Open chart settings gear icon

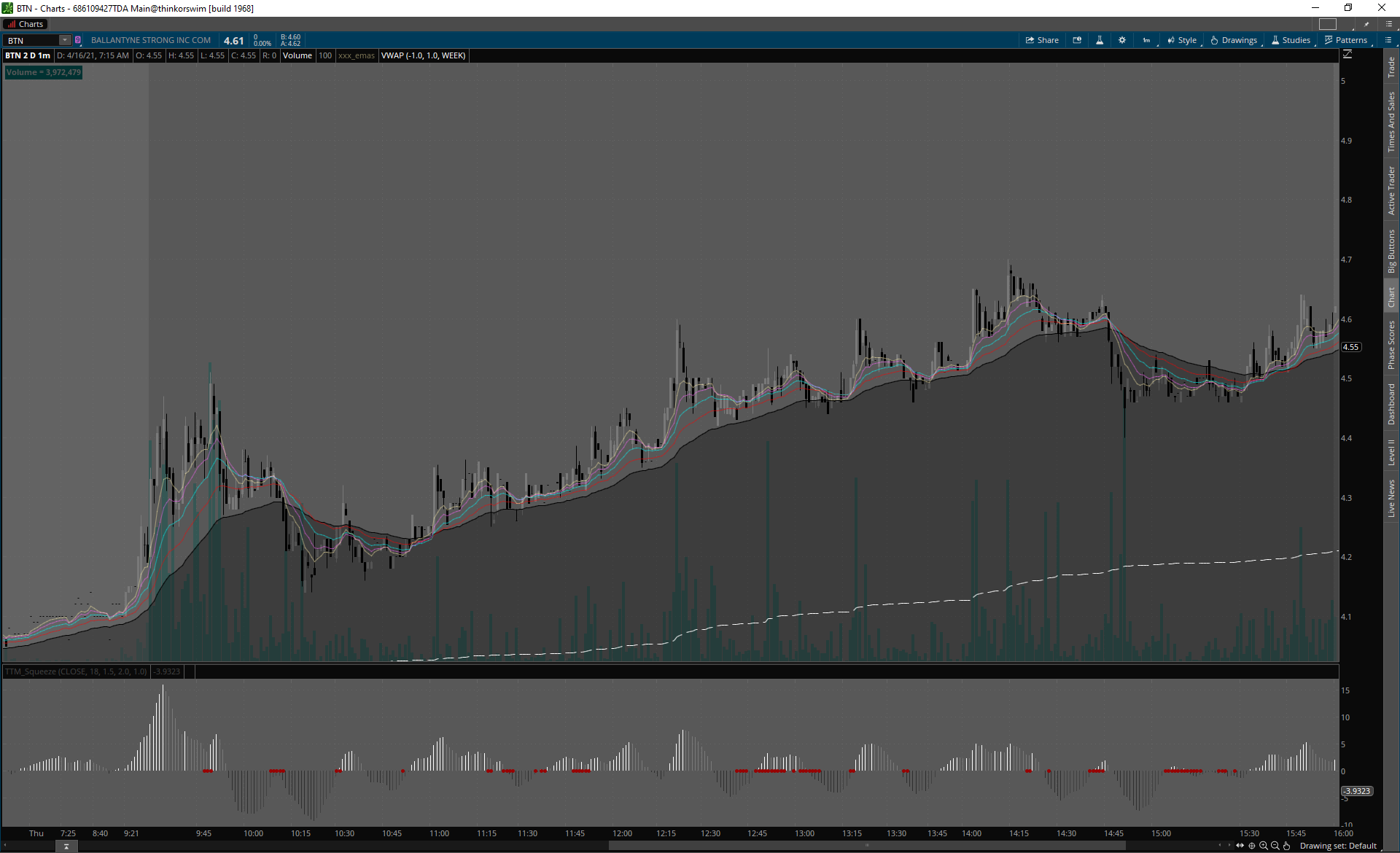pyautogui.click(x=1122, y=40)
